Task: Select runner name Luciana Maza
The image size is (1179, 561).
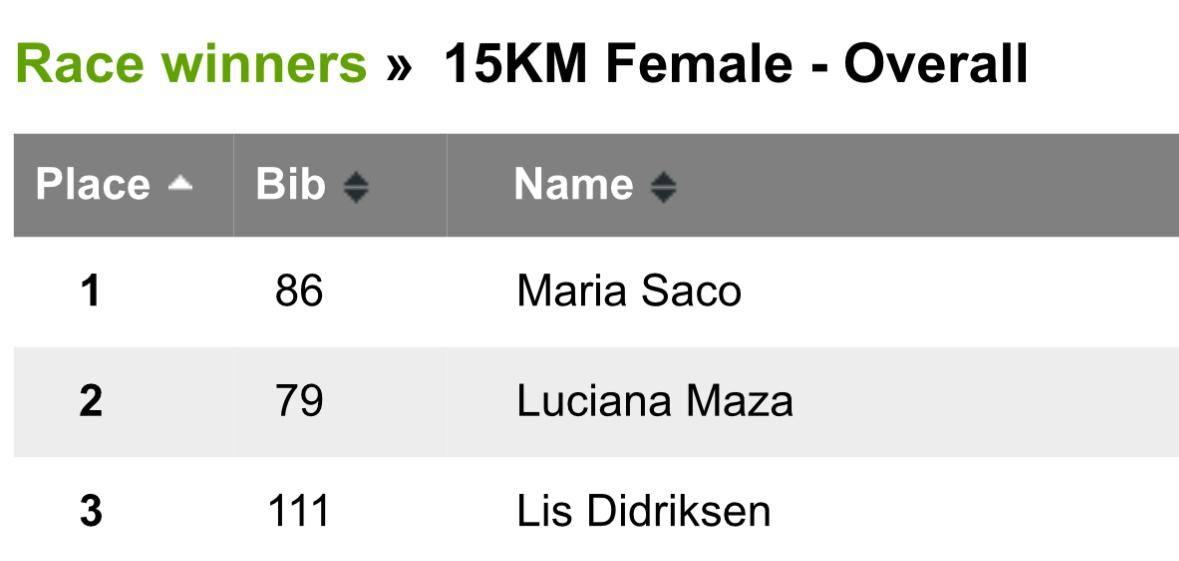Action: pos(655,402)
